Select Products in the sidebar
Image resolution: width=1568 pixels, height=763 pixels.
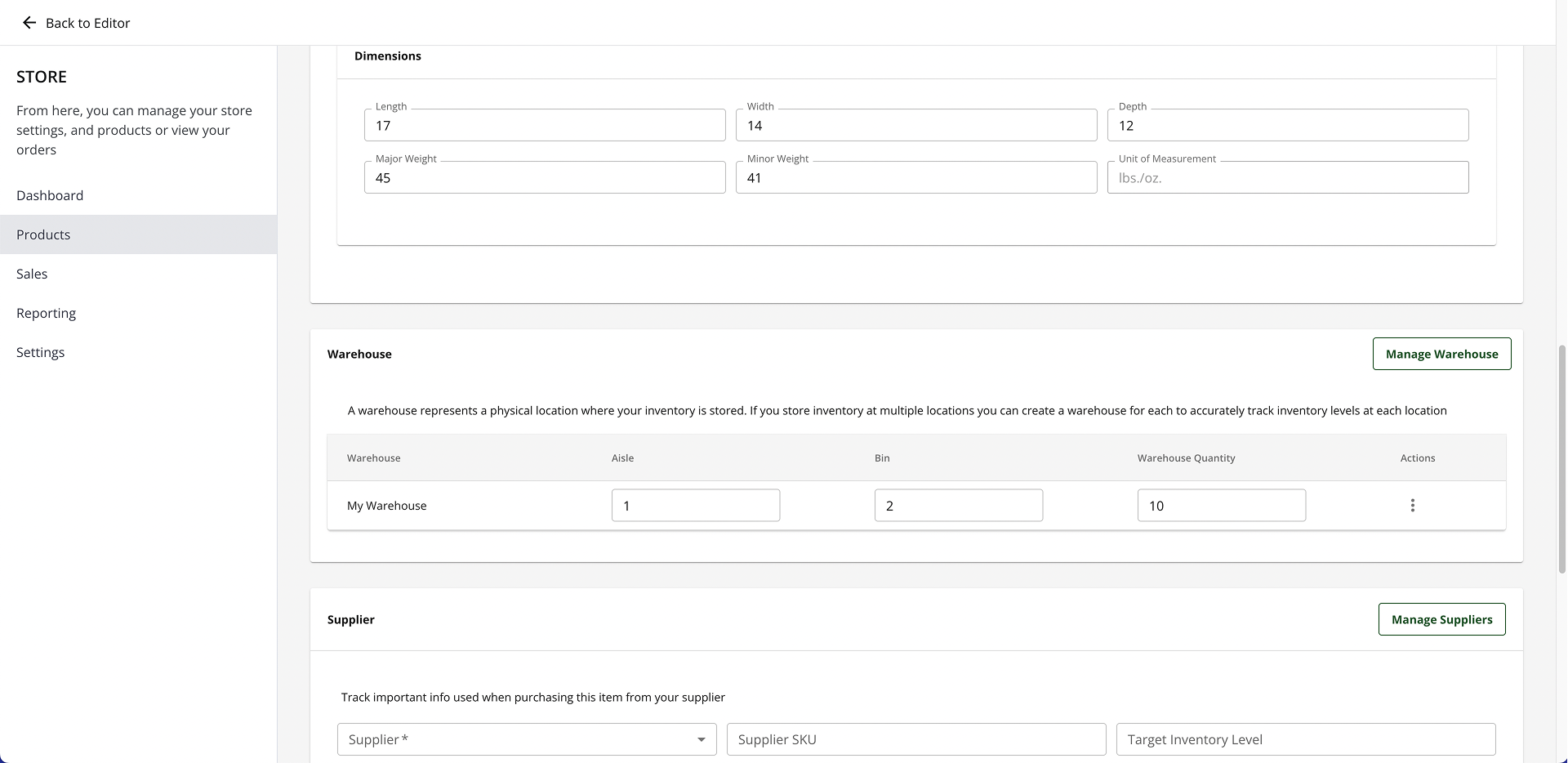click(43, 234)
